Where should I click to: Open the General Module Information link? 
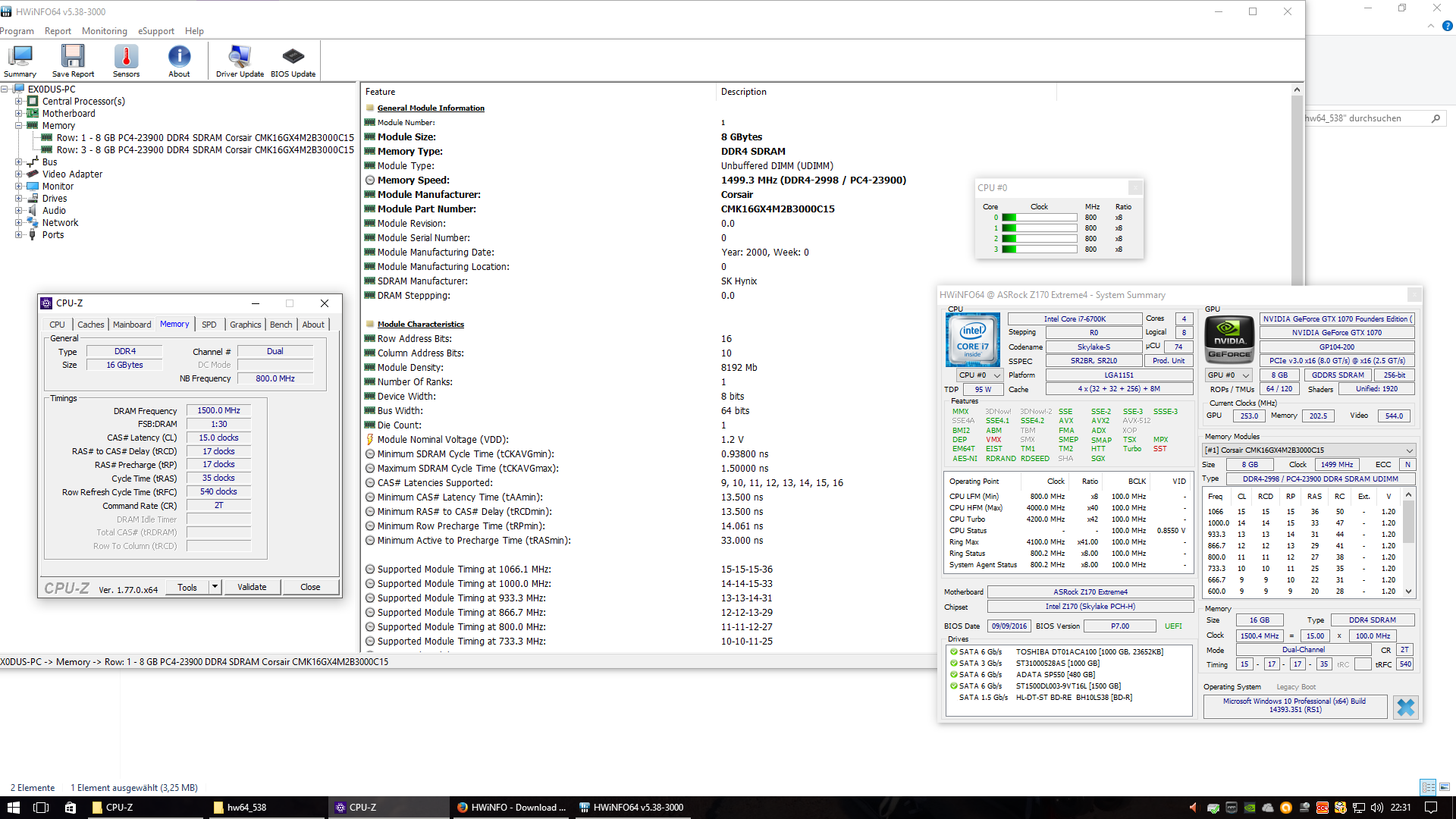[431, 108]
